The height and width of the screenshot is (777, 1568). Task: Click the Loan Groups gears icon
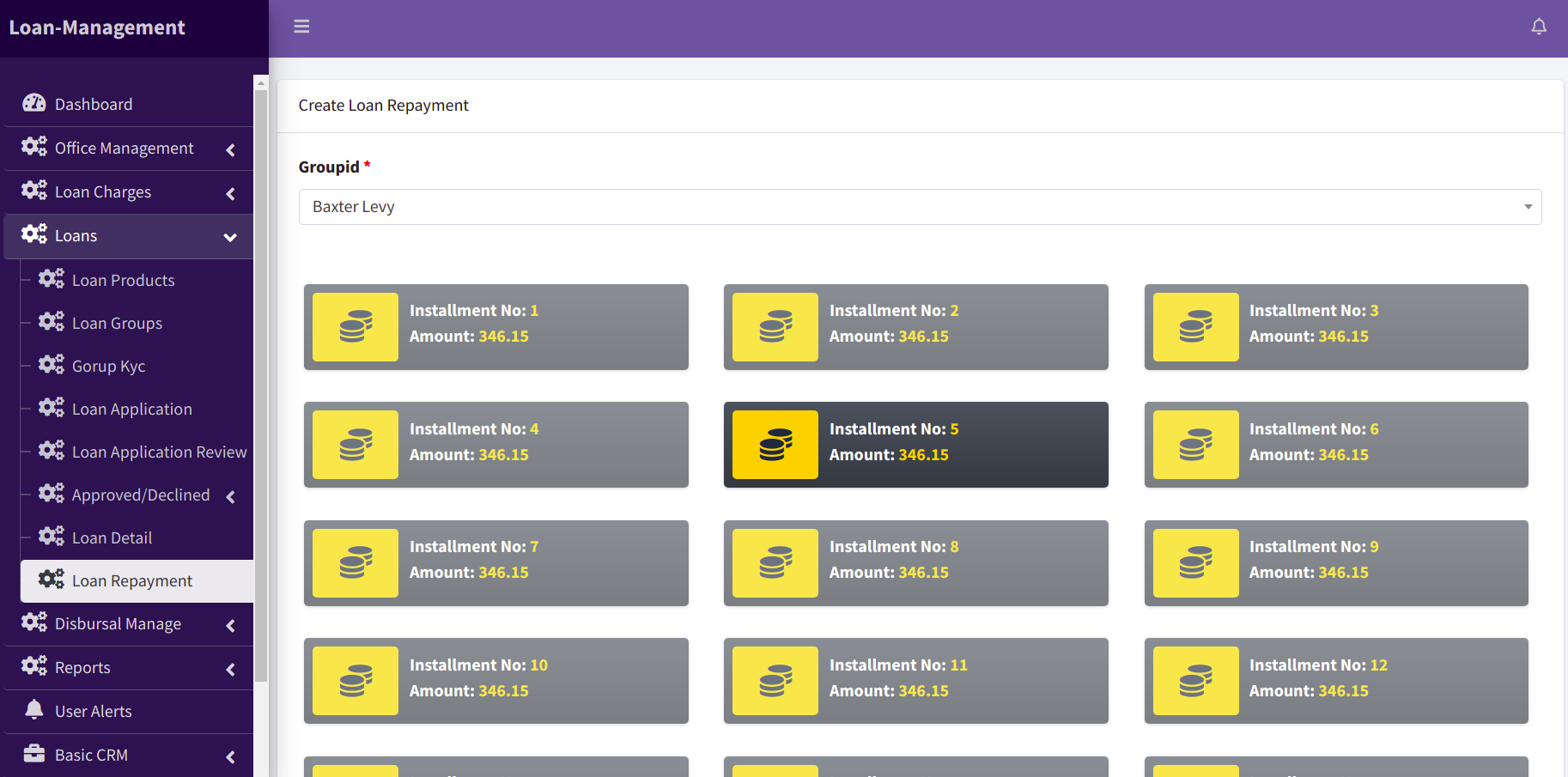point(52,322)
